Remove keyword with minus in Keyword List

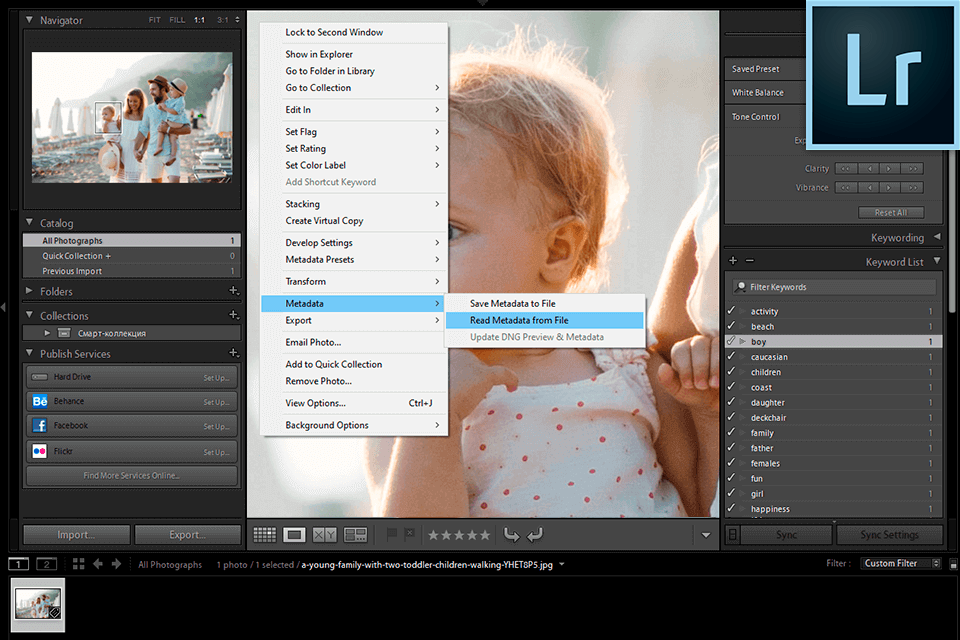tap(749, 260)
